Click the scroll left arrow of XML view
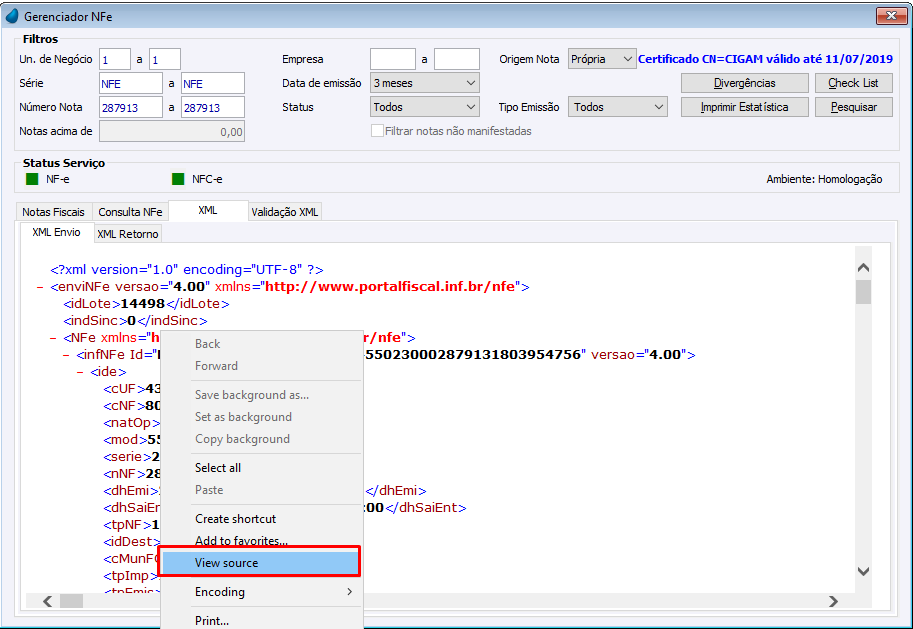The width and height of the screenshot is (913, 629). (48, 600)
